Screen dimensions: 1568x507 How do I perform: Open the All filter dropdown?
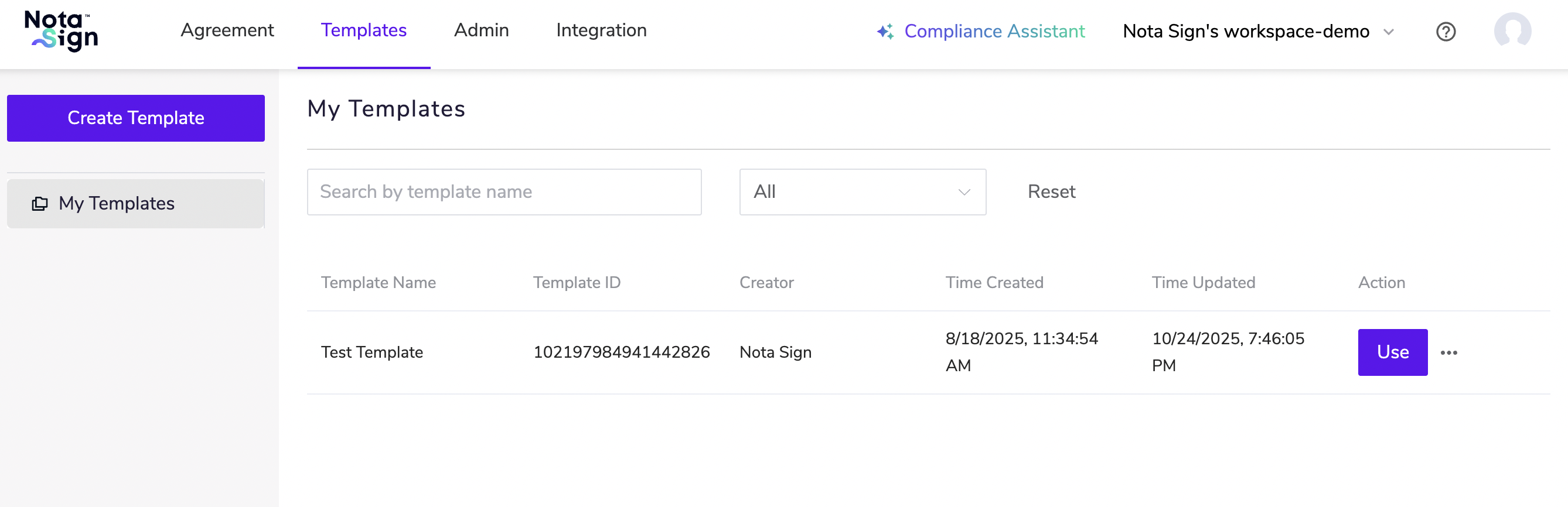coord(862,192)
